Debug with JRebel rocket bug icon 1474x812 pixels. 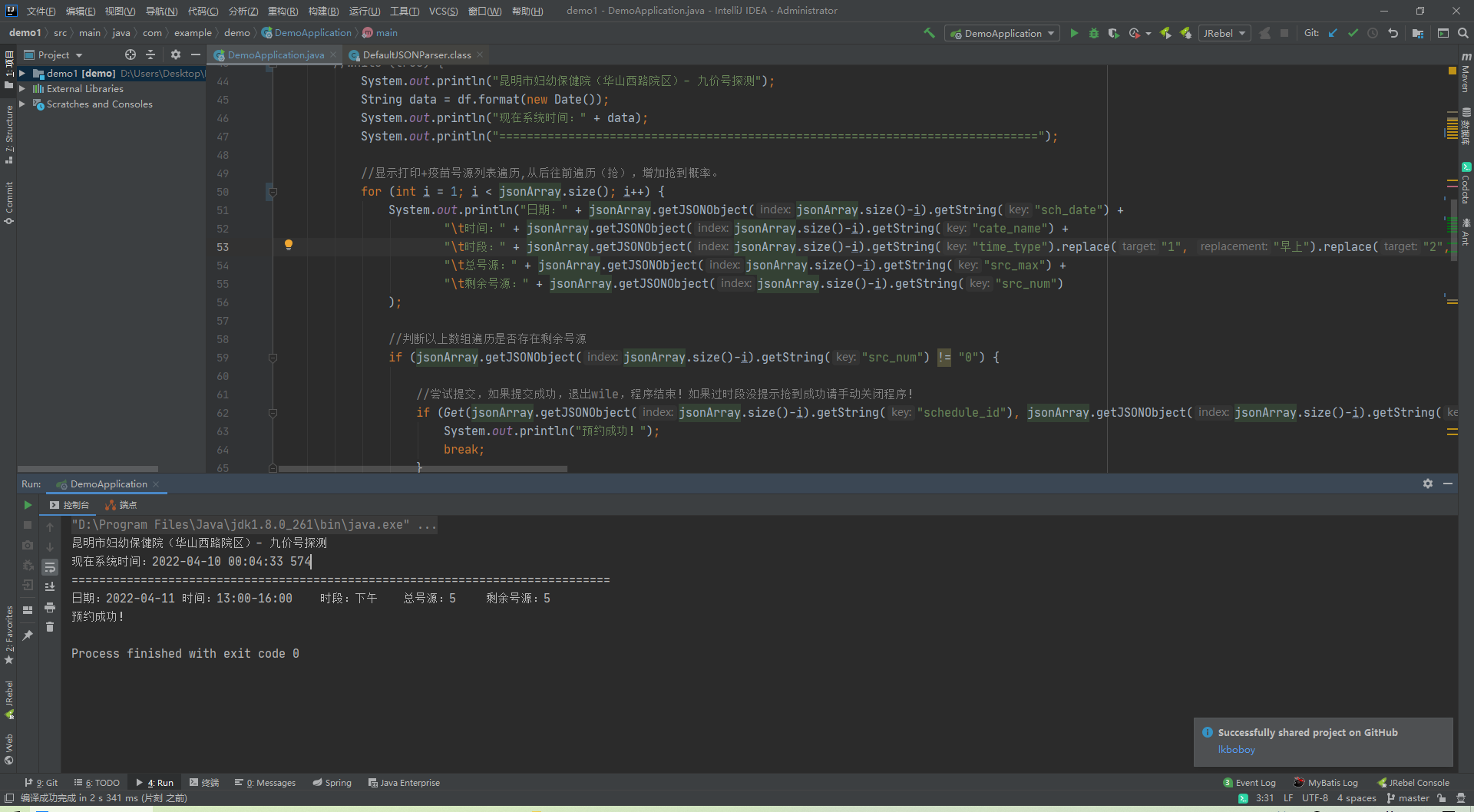tap(1185, 33)
